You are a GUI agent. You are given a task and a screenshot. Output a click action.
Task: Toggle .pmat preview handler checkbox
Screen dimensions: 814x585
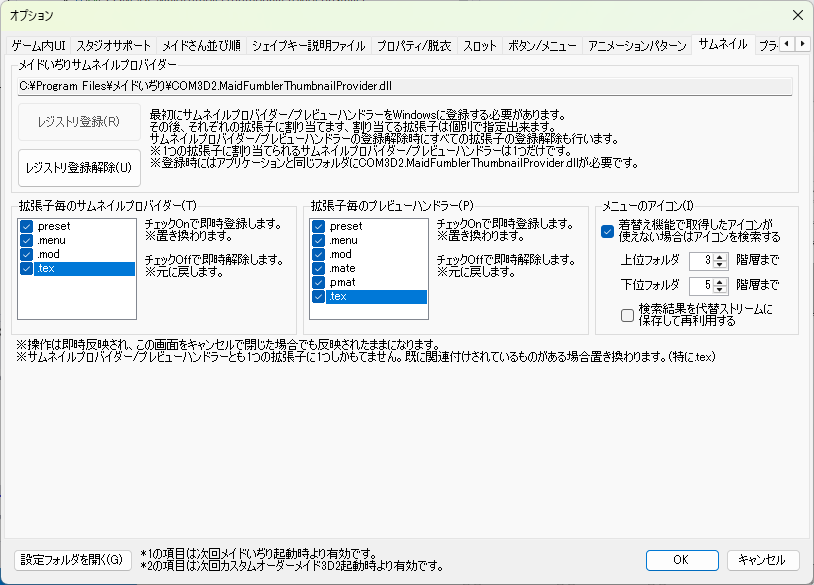[x=320, y=283]
